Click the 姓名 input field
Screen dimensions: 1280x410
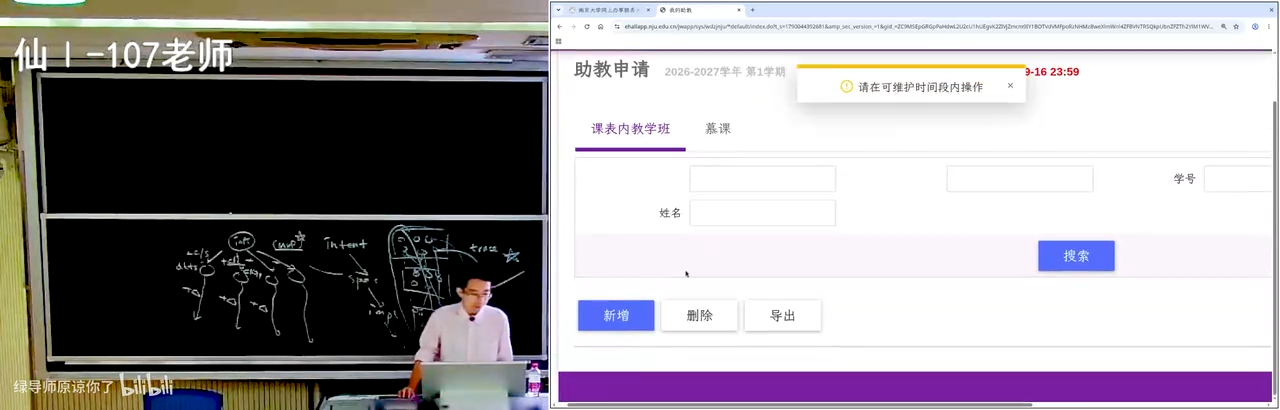click(x=763, y=213)
